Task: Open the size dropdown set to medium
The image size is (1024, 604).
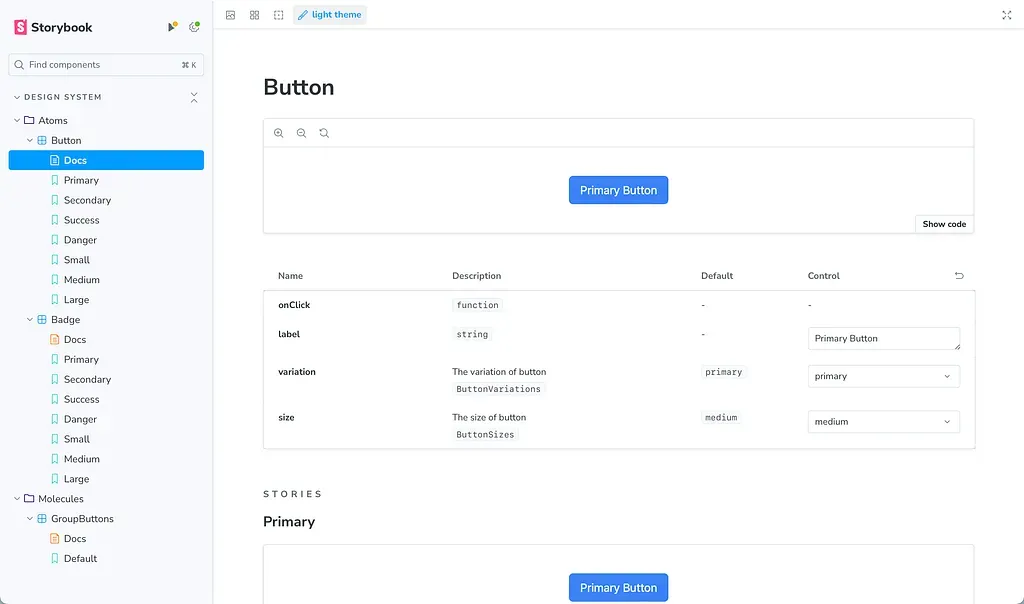Action: pos(883,422)
